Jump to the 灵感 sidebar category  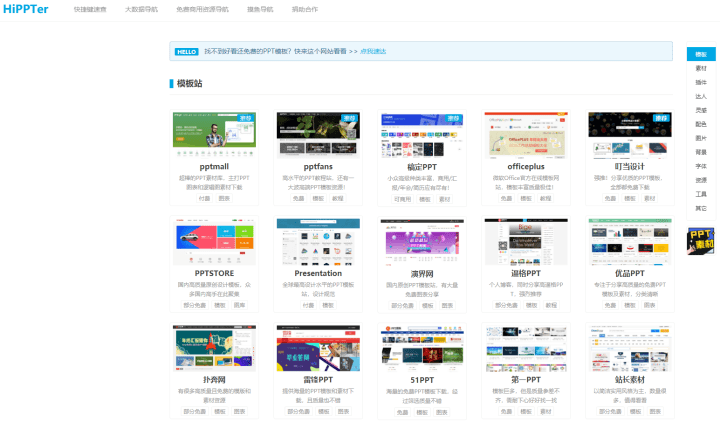click(x=701, y=110)
